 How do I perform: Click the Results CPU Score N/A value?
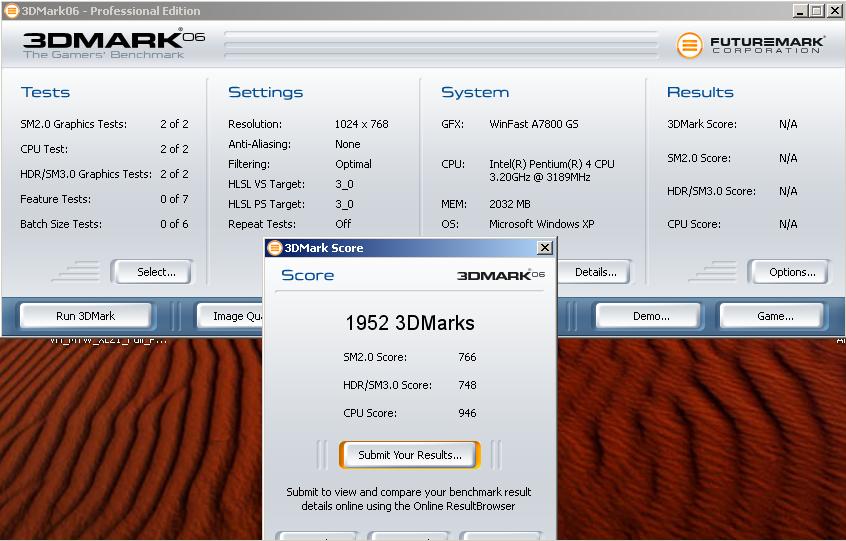click(x=788, y=224)
